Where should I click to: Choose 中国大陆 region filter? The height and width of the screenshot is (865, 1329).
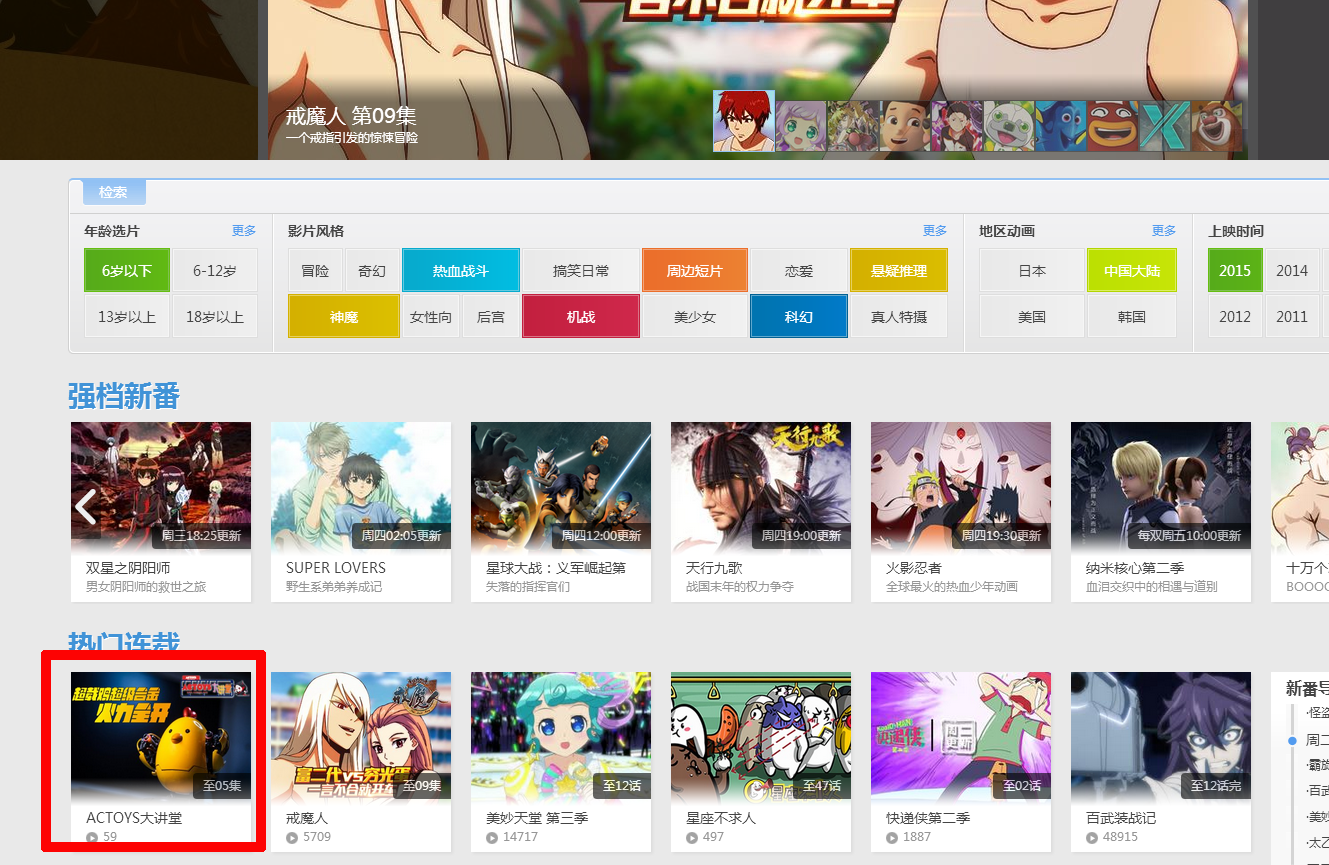1132,270
